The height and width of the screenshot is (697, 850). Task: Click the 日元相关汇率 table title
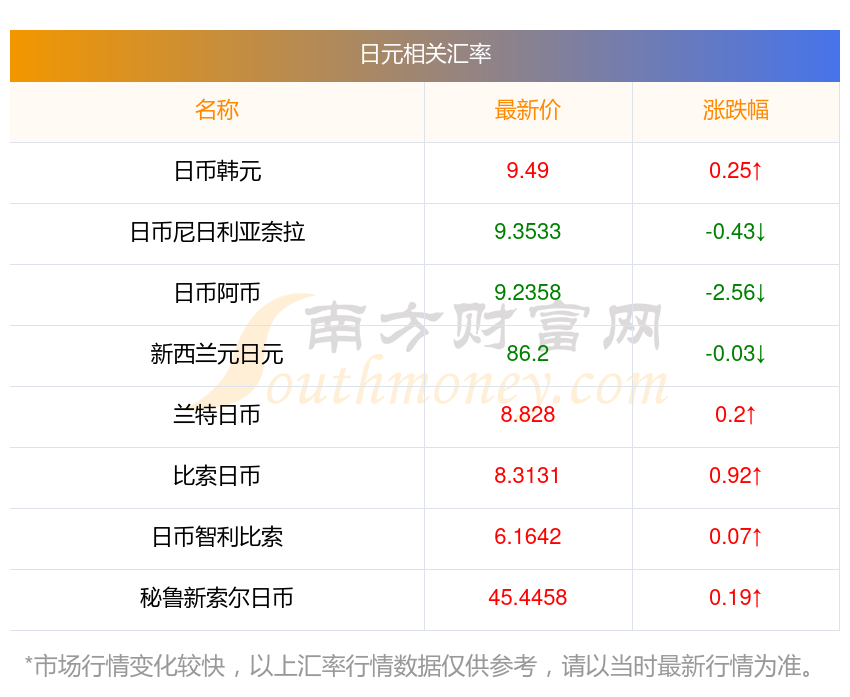(425, 54)
